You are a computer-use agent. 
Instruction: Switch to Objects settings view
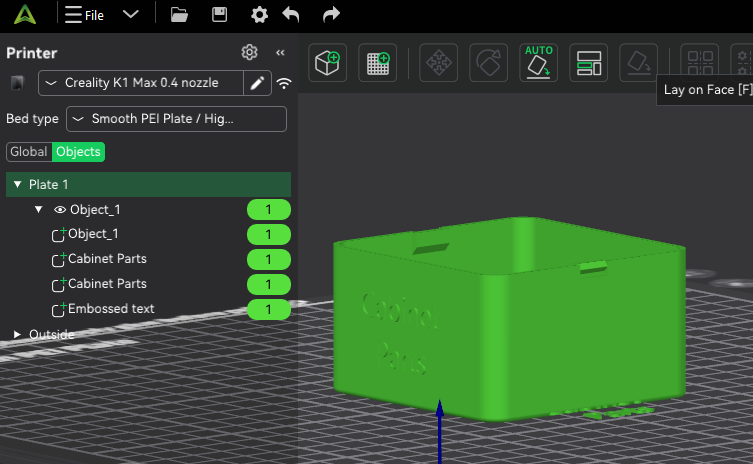click(x=78, y=152)
